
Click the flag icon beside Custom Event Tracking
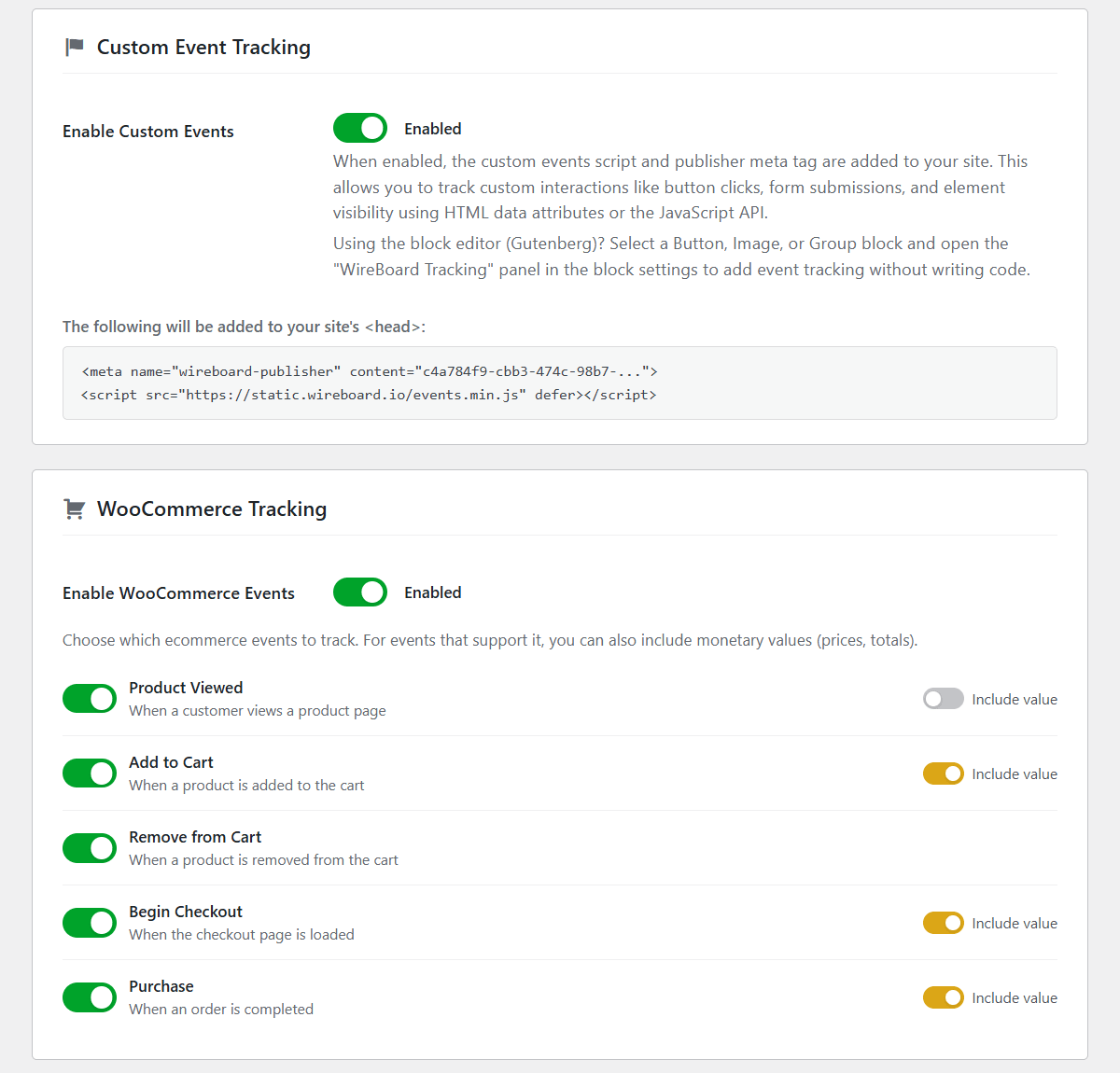tap(75, 47)
